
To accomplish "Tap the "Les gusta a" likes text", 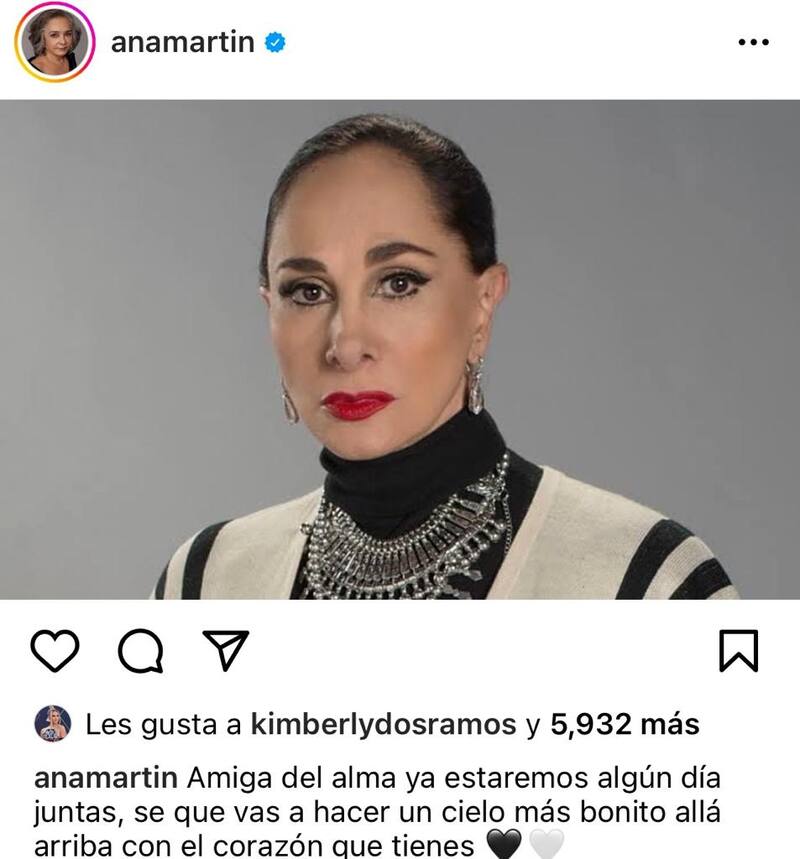I will (163, 724).
